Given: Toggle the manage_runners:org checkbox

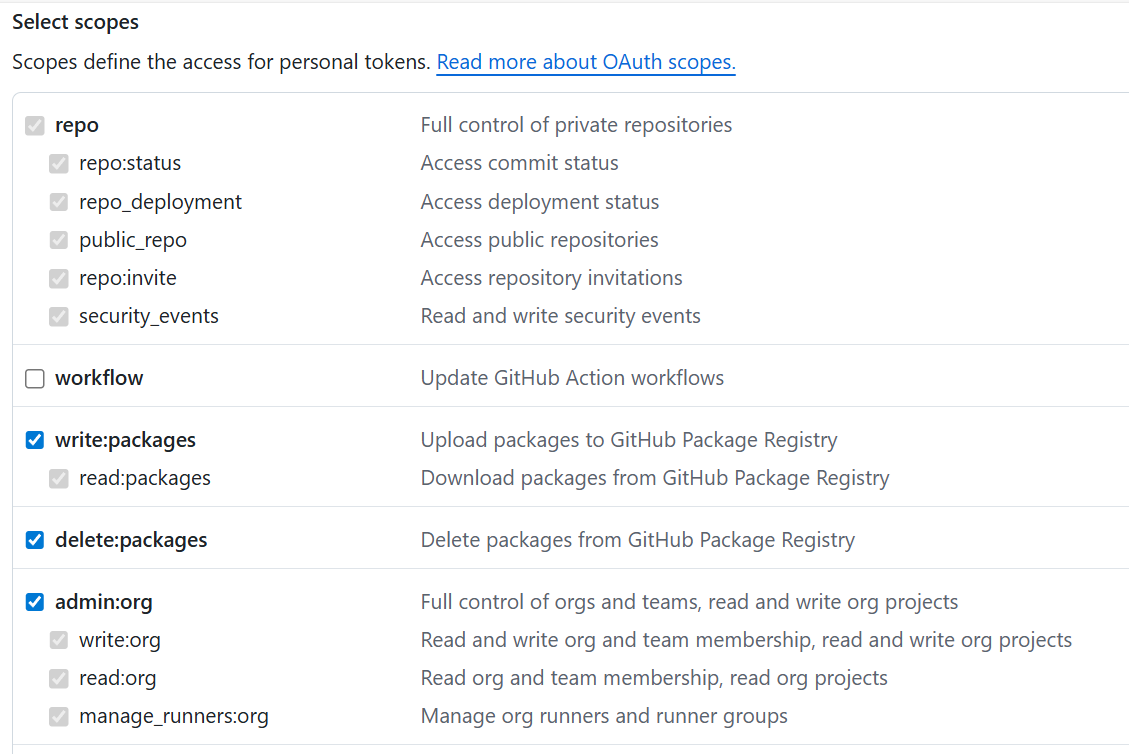Looking at the screenshot, I should [59, 717].
